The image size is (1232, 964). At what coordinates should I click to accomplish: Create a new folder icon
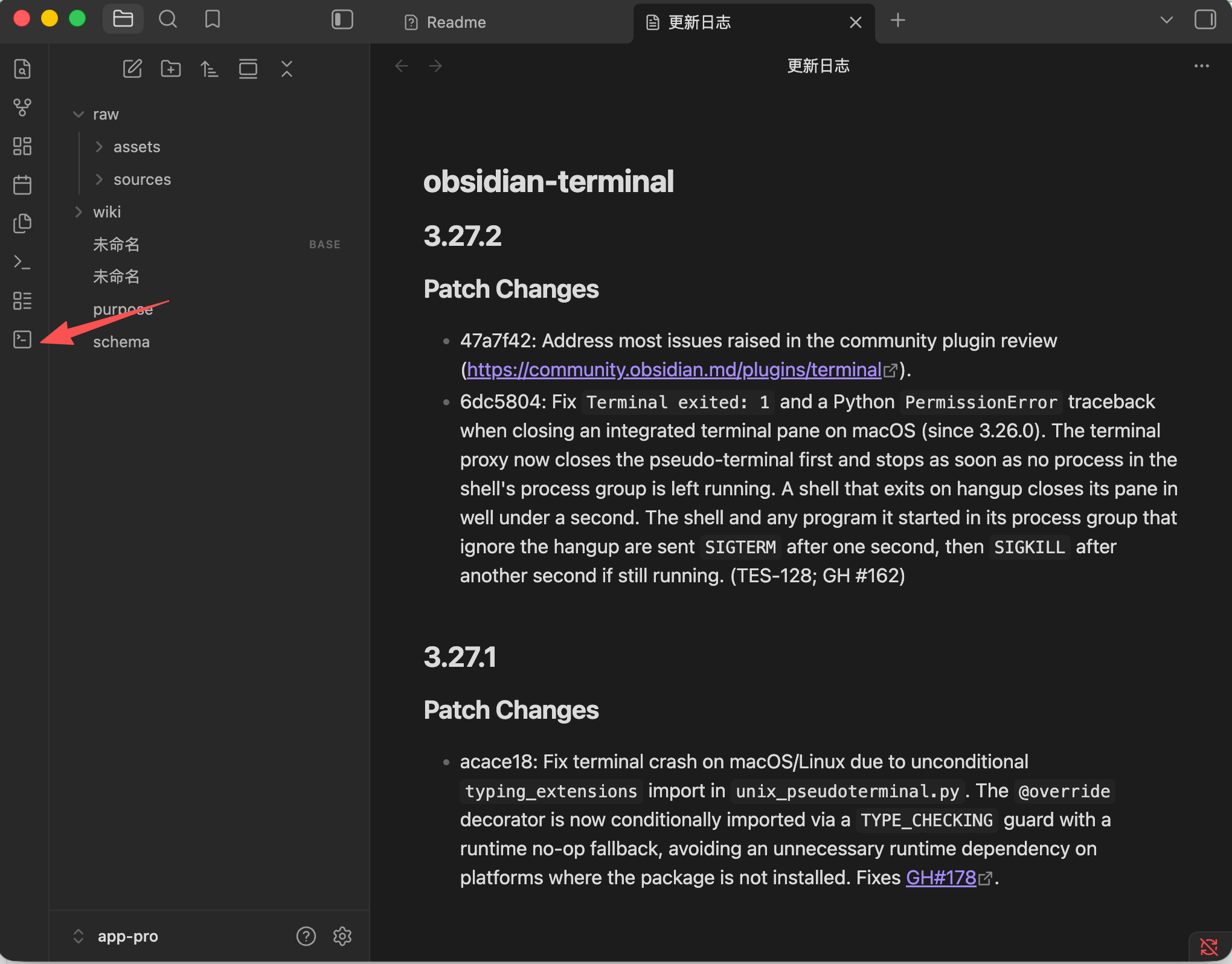(x=171, y=69)
